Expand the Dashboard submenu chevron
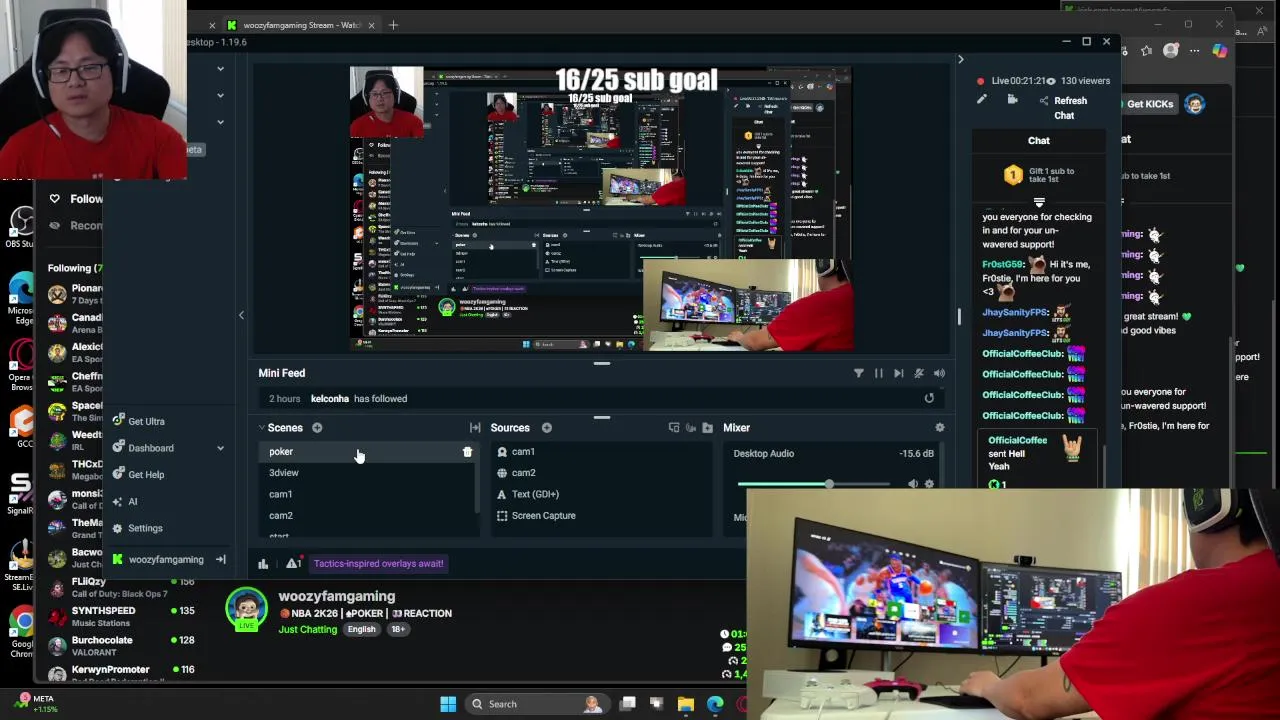Viewport: 1280px width, 720px height. (220, 448)
